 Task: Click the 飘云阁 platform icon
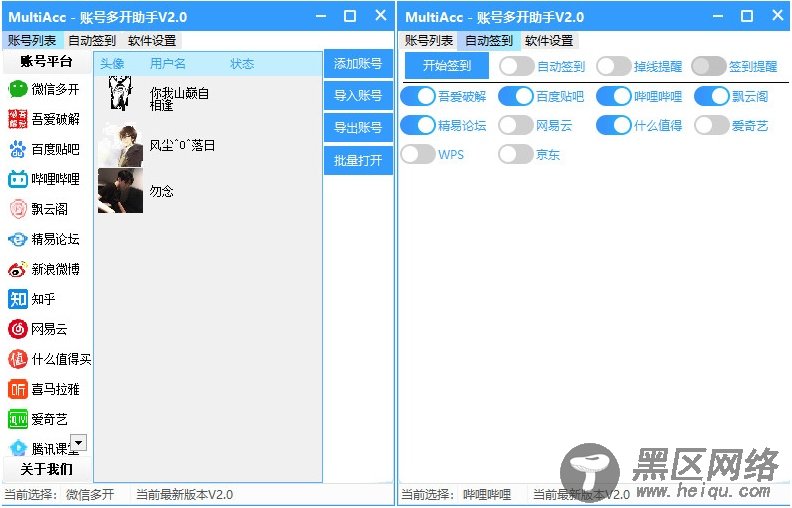tap(18, 209)
